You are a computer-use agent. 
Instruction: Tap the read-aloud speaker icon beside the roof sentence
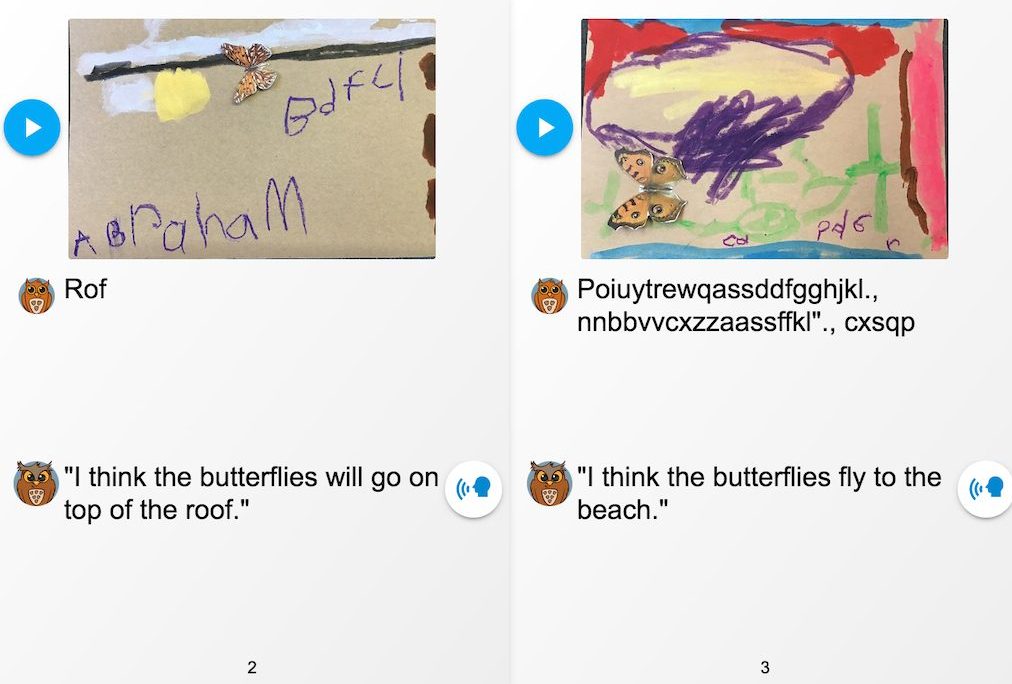pyautogui.click(x=473, y=489)
